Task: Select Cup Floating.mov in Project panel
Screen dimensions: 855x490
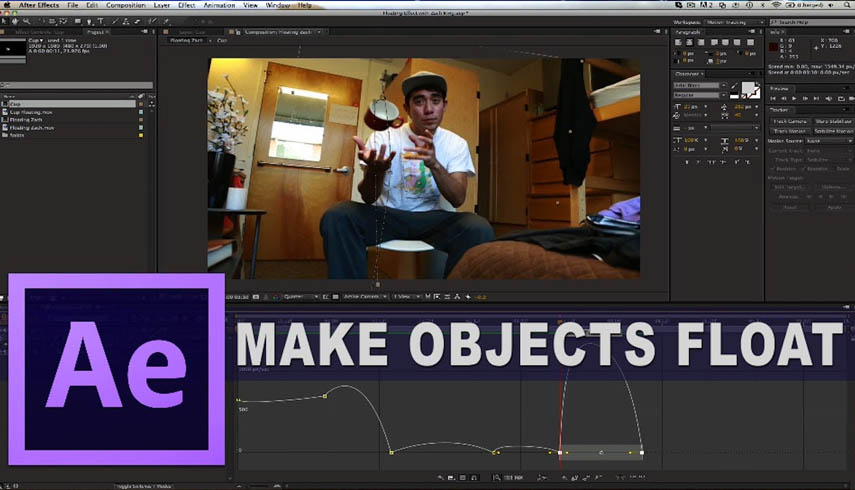Action: (32, 112)
